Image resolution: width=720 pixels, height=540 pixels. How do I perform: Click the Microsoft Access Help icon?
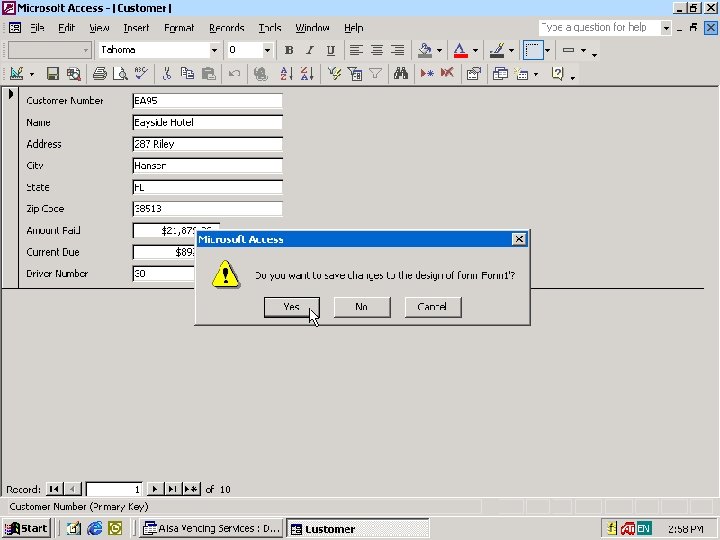557,73
